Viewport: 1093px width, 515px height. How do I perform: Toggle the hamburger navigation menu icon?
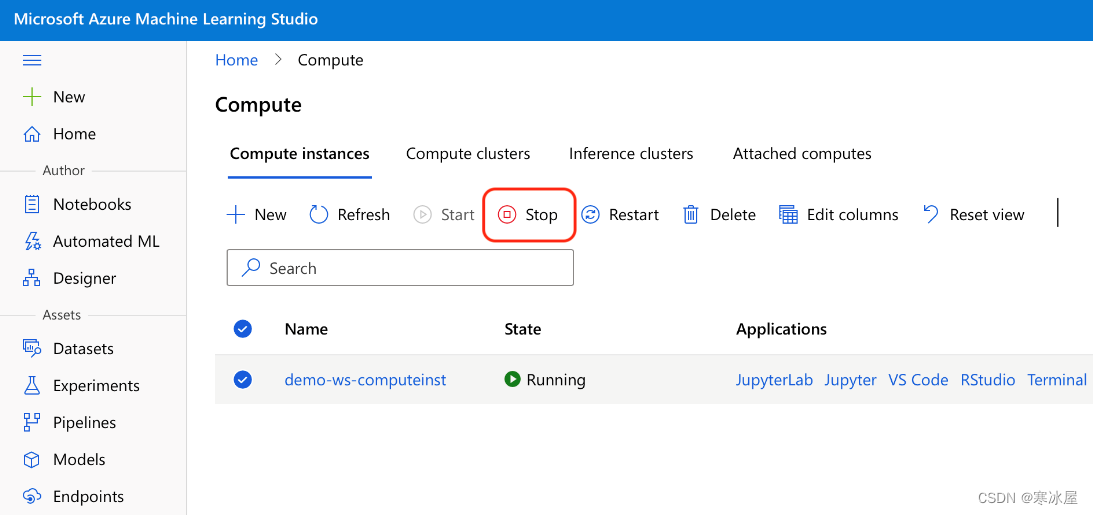(32, 61)
